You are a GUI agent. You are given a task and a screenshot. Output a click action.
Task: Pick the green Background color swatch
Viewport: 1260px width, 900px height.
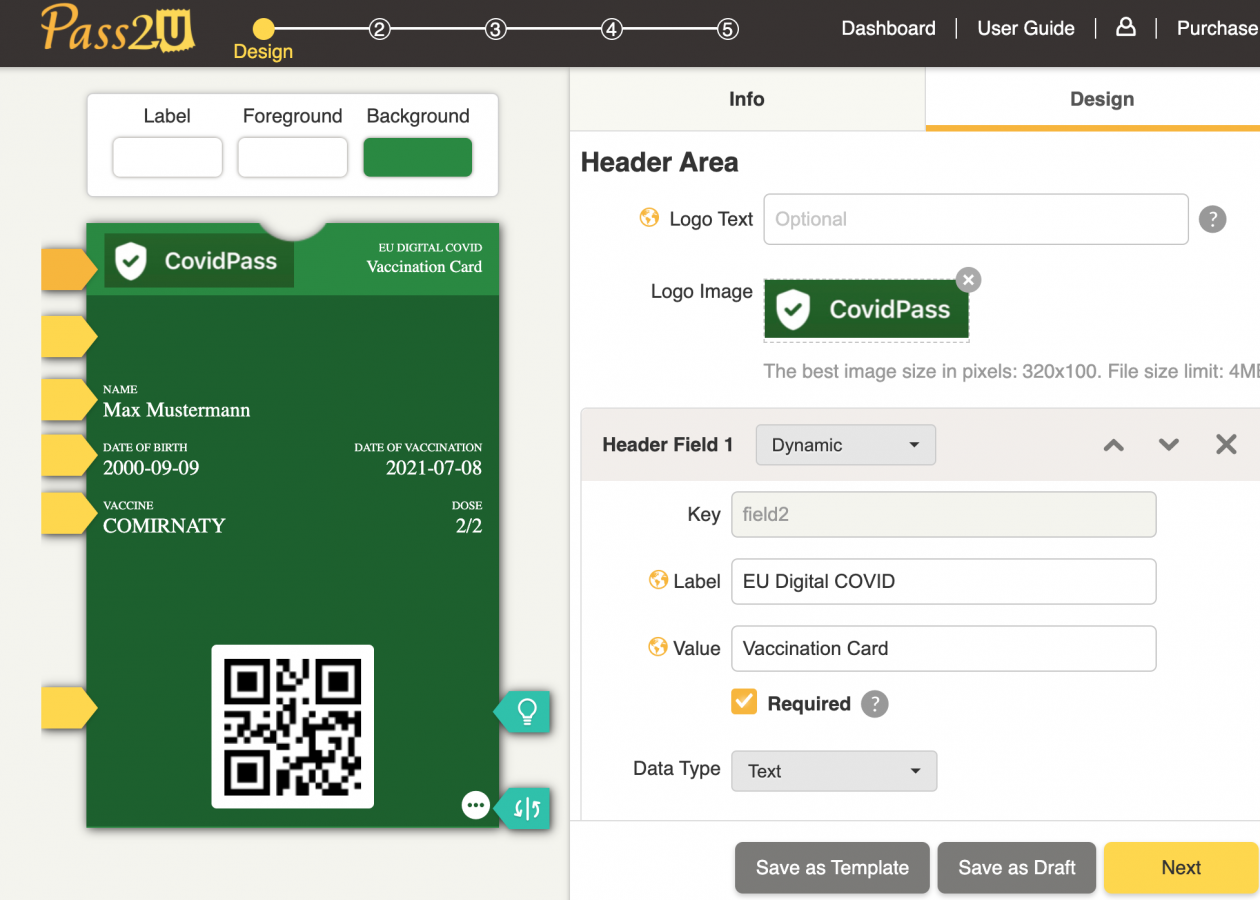[x=417, y=157]
